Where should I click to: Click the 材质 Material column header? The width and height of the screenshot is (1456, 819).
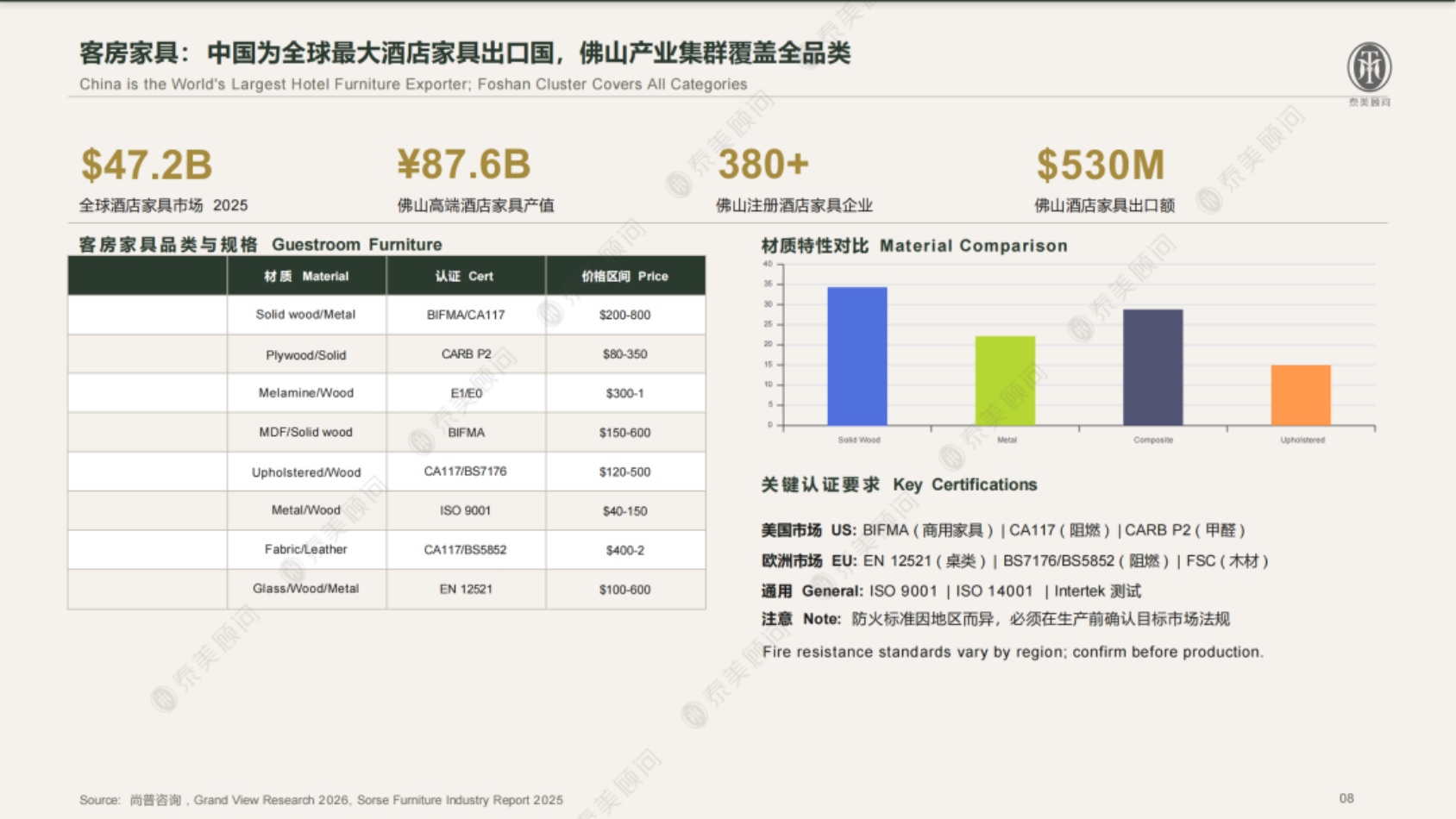tap(306, 276)
